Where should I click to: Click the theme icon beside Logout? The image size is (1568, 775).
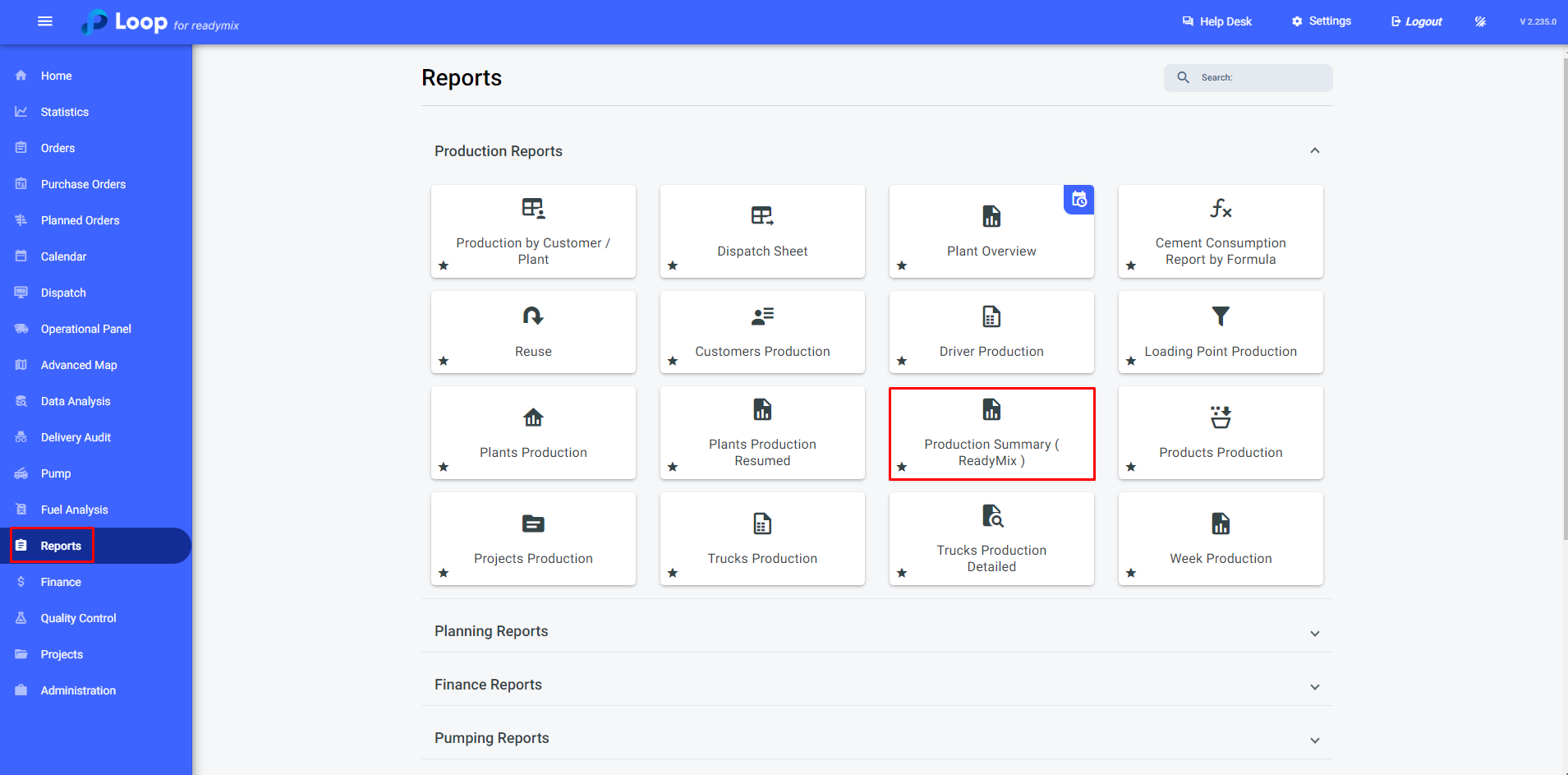(1480, 21)
